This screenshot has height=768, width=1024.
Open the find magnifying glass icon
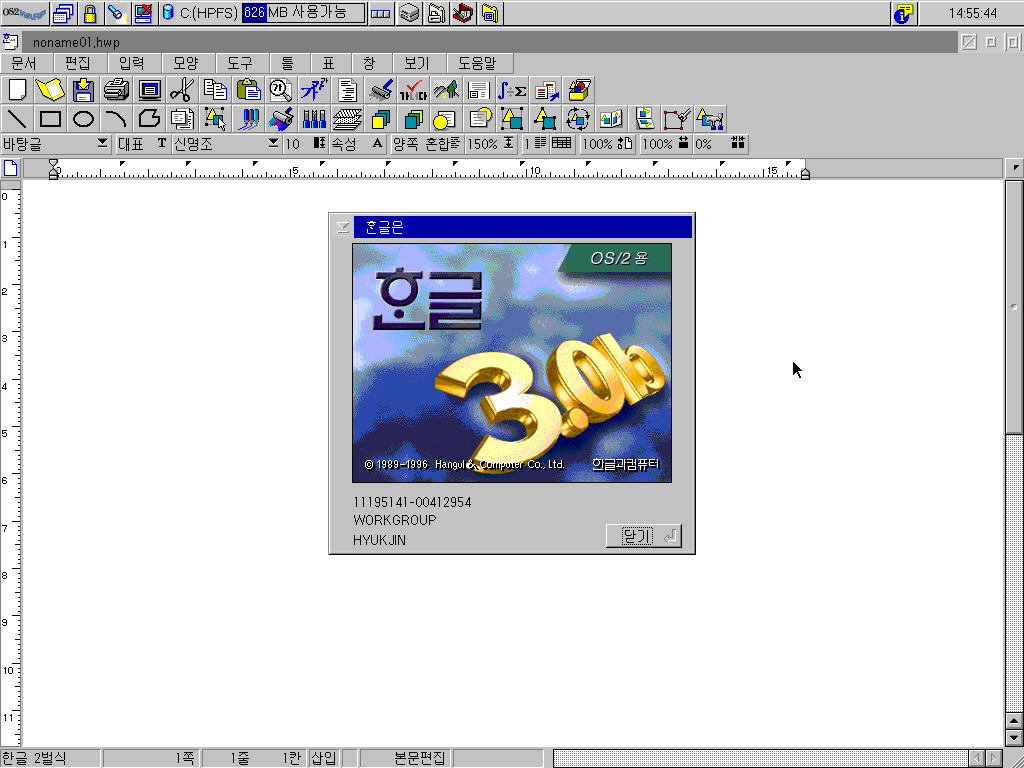point(281,89)
